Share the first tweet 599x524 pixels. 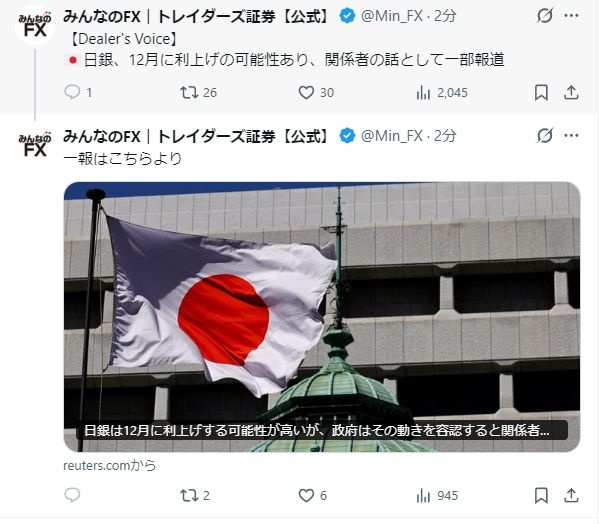coord(571,92)
